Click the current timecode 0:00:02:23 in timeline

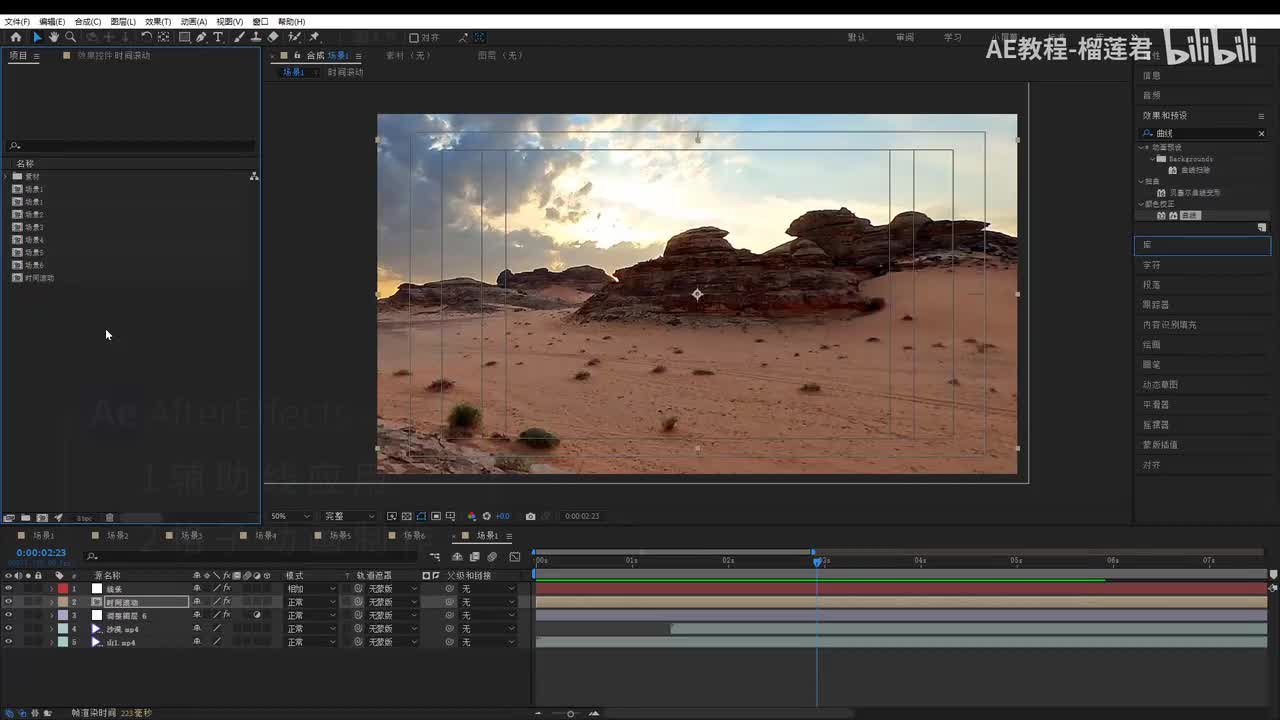pos(41,553)
